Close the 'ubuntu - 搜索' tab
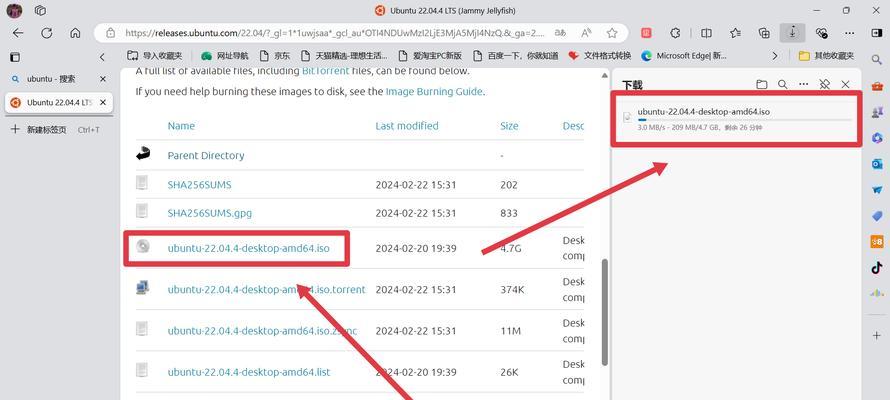The width and height of the screenshot is (890, 400). point(103,79)
